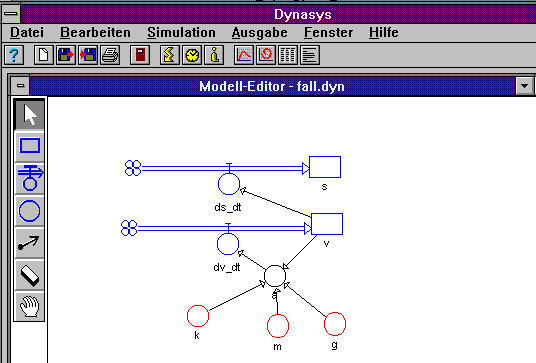Open the Datei menu
The height and width of the screenshot is (363, 536).
tap(27, 33)
